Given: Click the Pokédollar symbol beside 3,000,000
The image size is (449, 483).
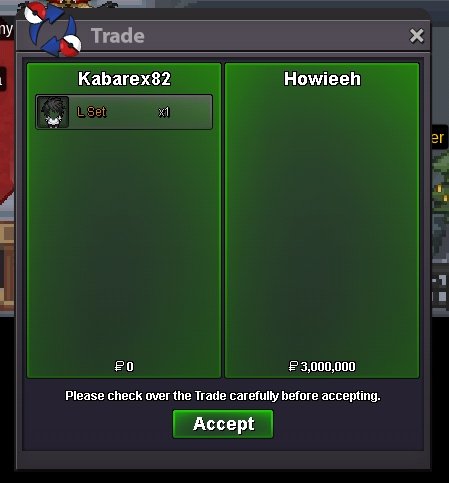Looking at the screenshot, I should click(x=293, y=366).
